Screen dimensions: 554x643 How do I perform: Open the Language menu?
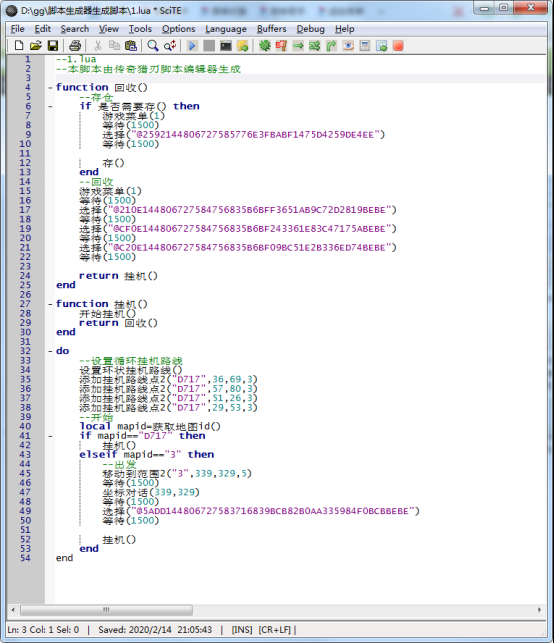point(226,29)
